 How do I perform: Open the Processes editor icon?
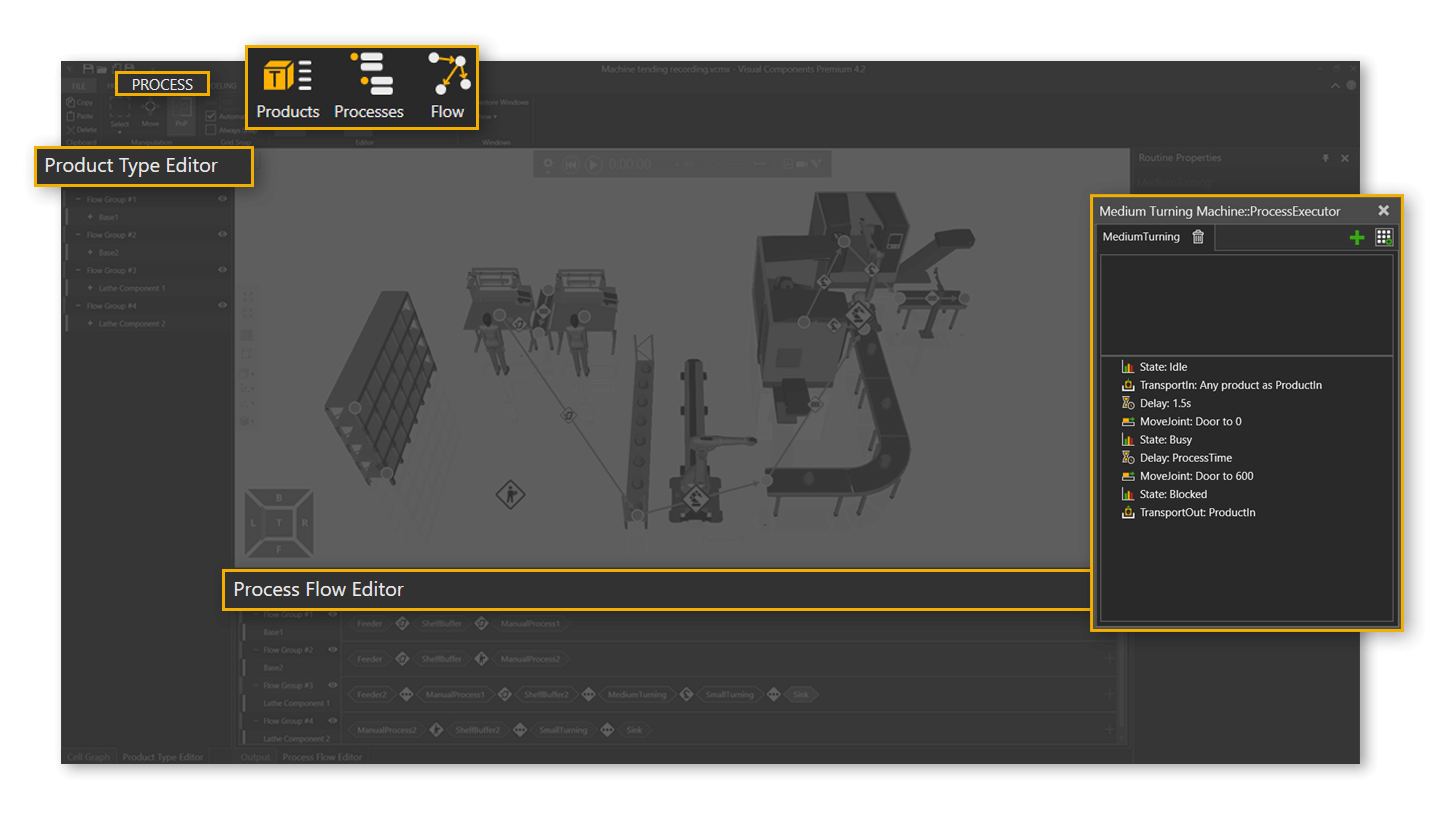369,86
